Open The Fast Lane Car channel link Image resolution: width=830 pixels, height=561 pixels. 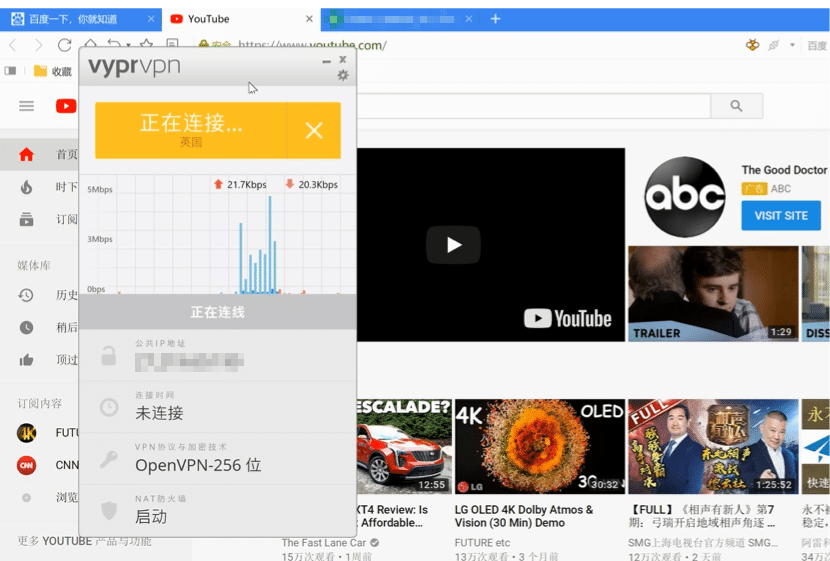coord(323,542)
